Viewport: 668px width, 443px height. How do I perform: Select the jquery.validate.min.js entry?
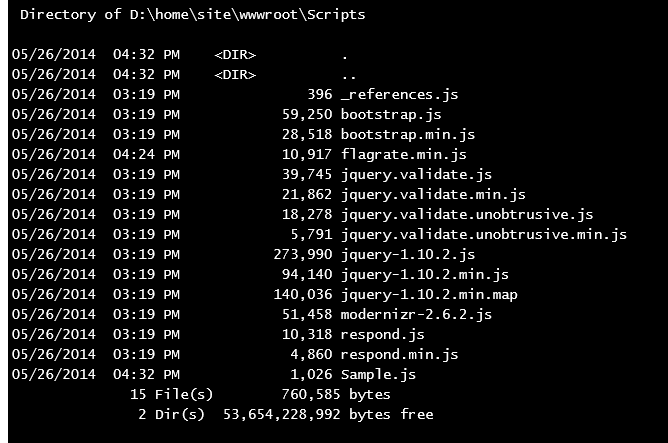(433, 194)
